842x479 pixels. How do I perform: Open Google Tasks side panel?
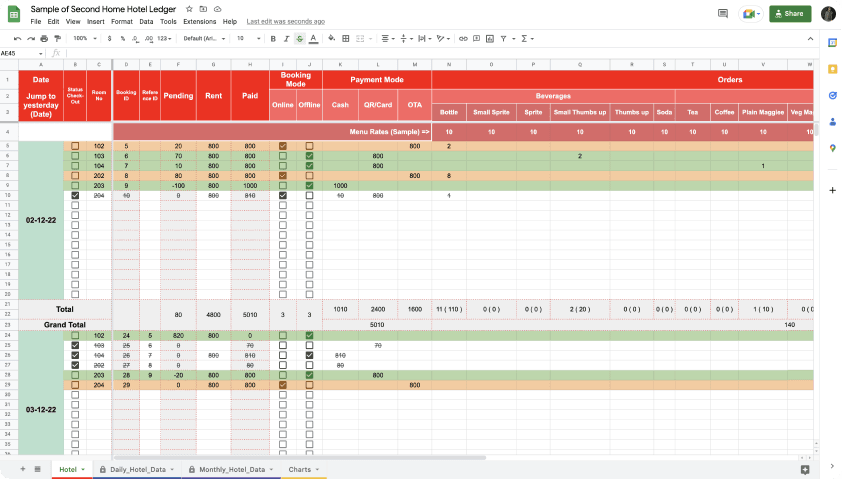(832, 96)
